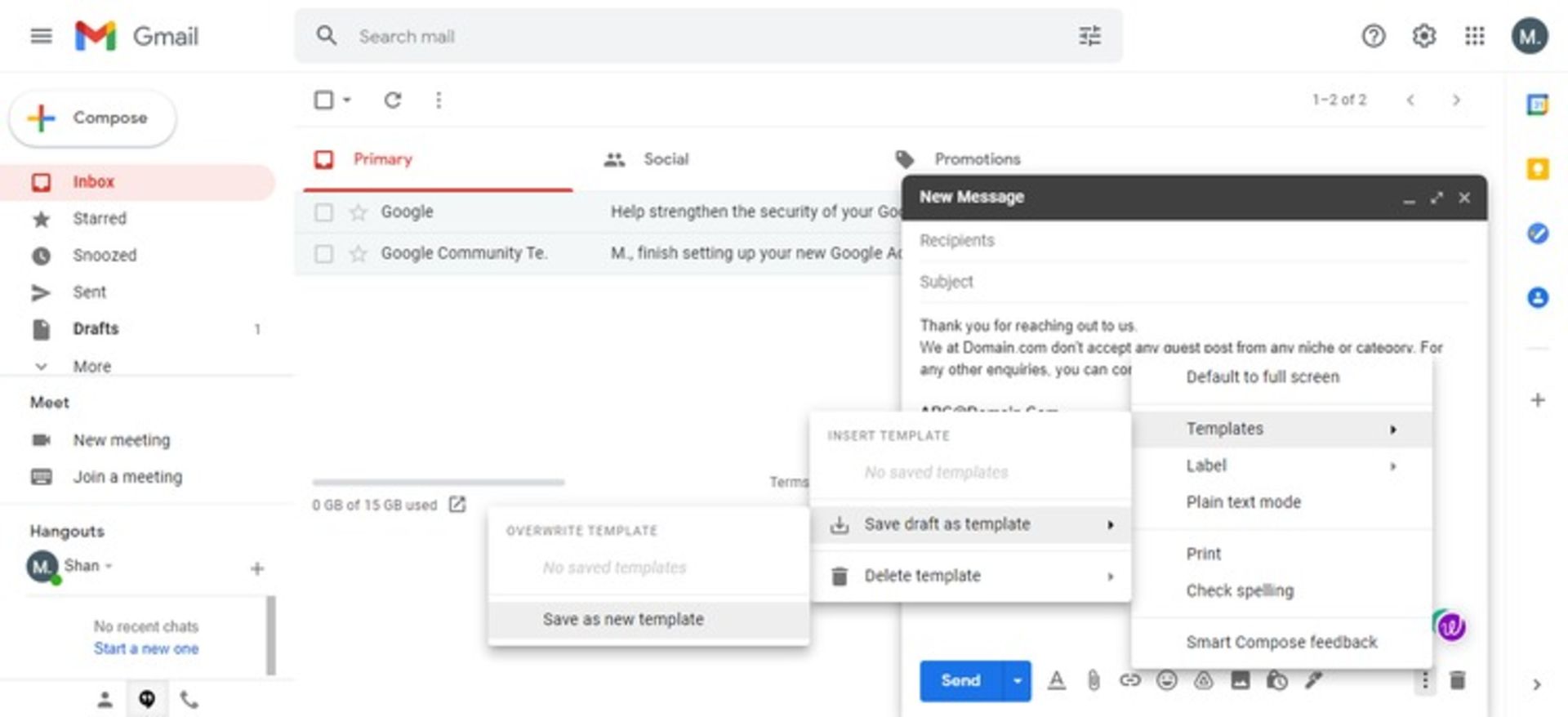Open Gmail settings gear icon

click(1423, 36)
